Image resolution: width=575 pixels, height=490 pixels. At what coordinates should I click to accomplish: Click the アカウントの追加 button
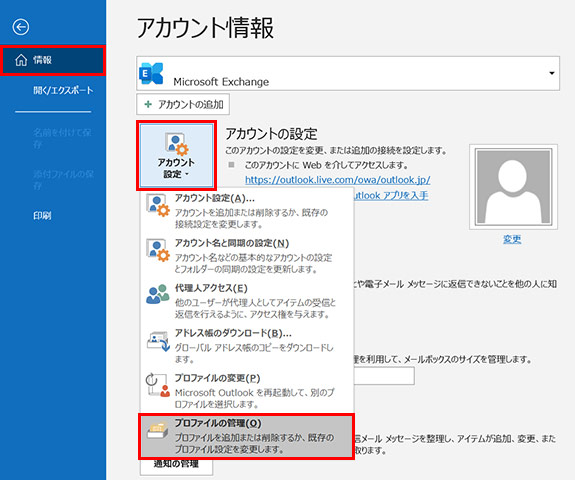(x=183, y=105)
